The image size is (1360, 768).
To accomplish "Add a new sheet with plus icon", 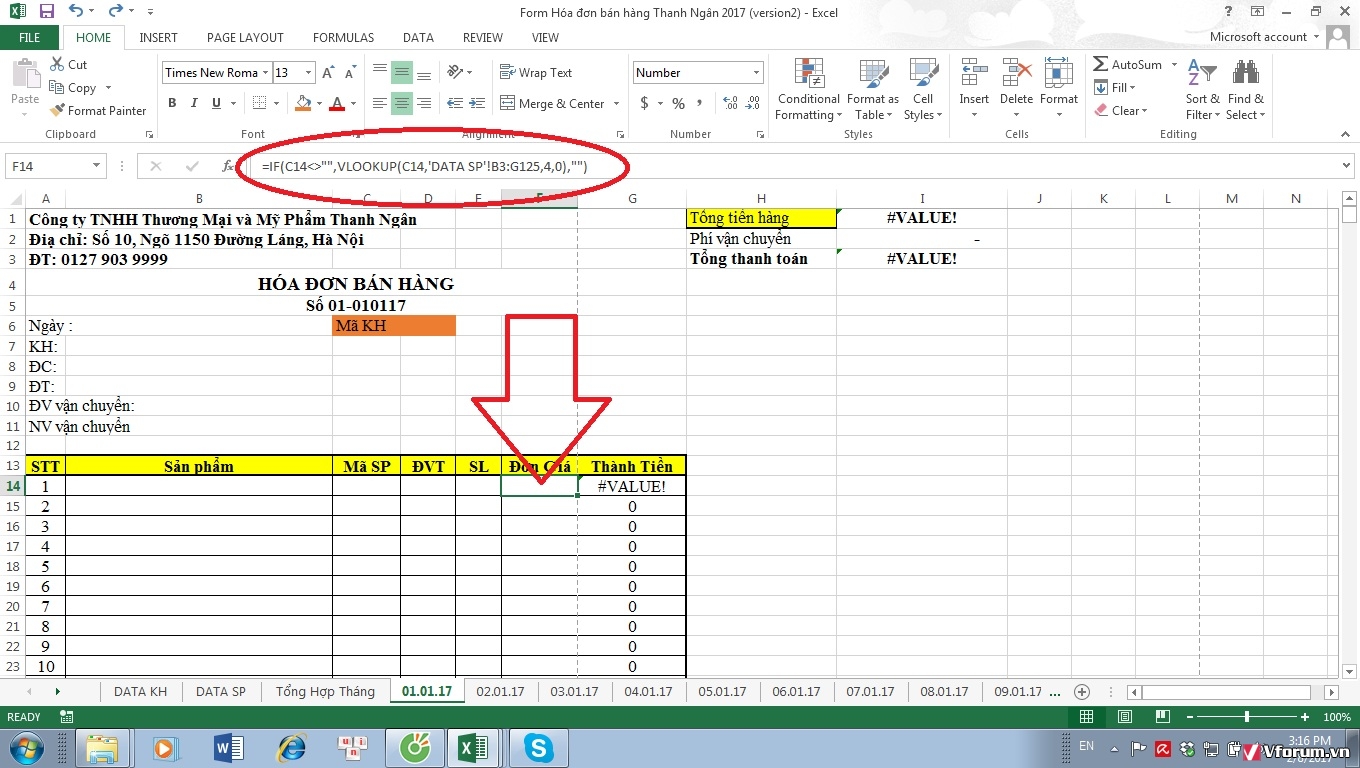I will pos(1081,692).
